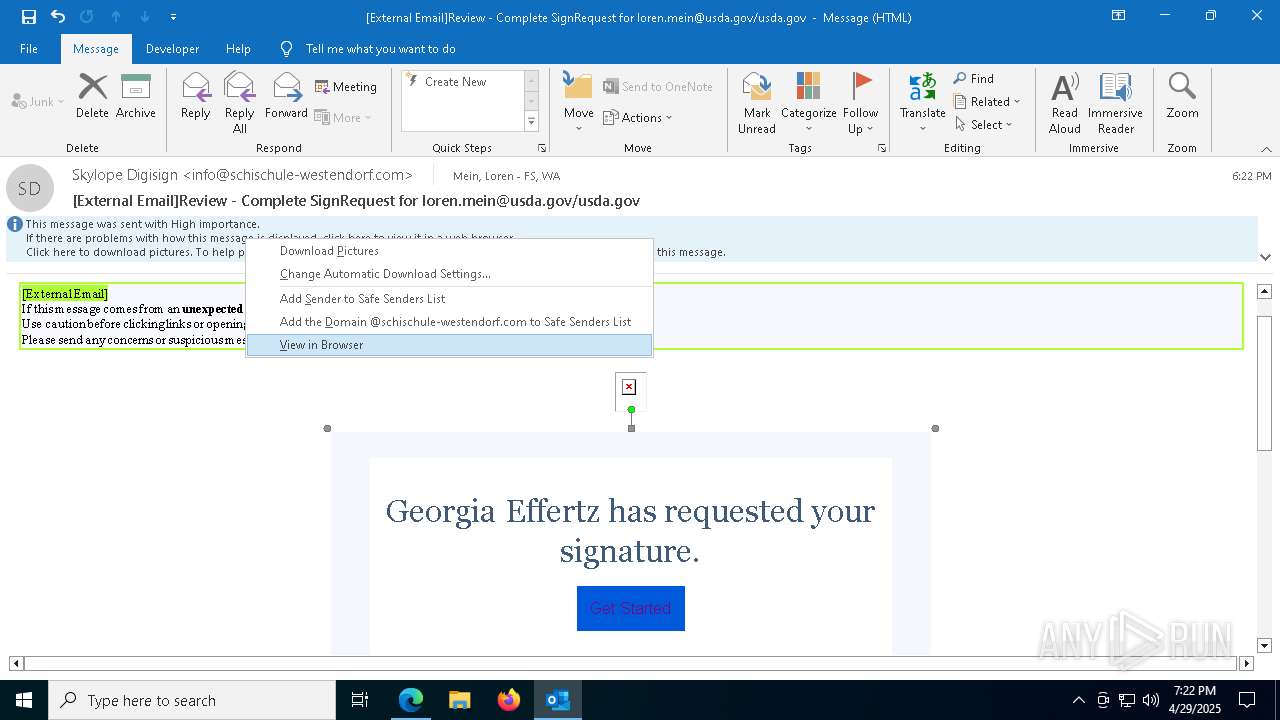The width and height of the screenshot is (1280, 720).
Task: Click the taskbar search box
Action: pyautogui.click(x=192, y=700)
